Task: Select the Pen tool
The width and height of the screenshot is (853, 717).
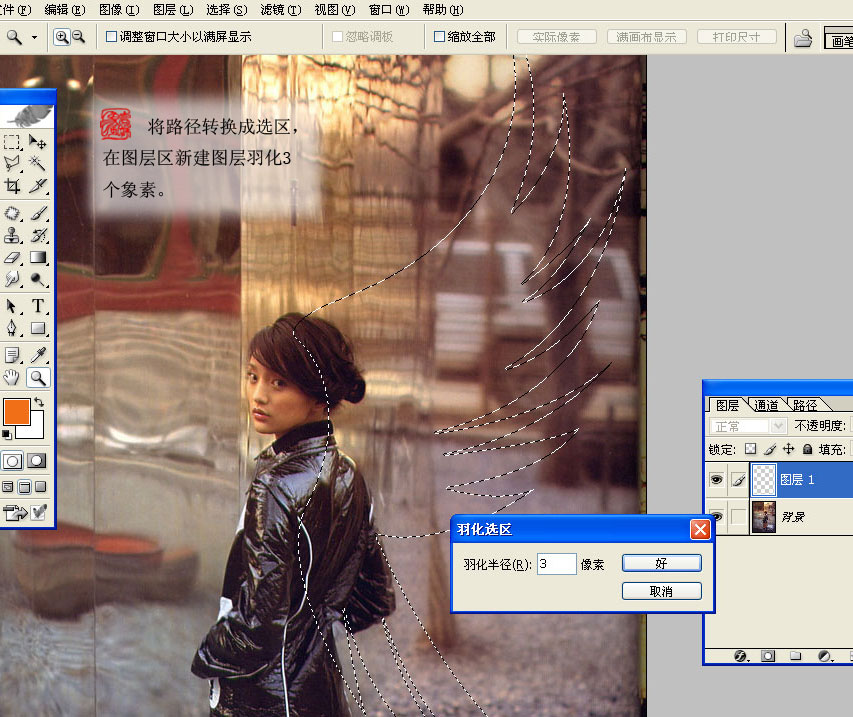Action: click(12, 328)
